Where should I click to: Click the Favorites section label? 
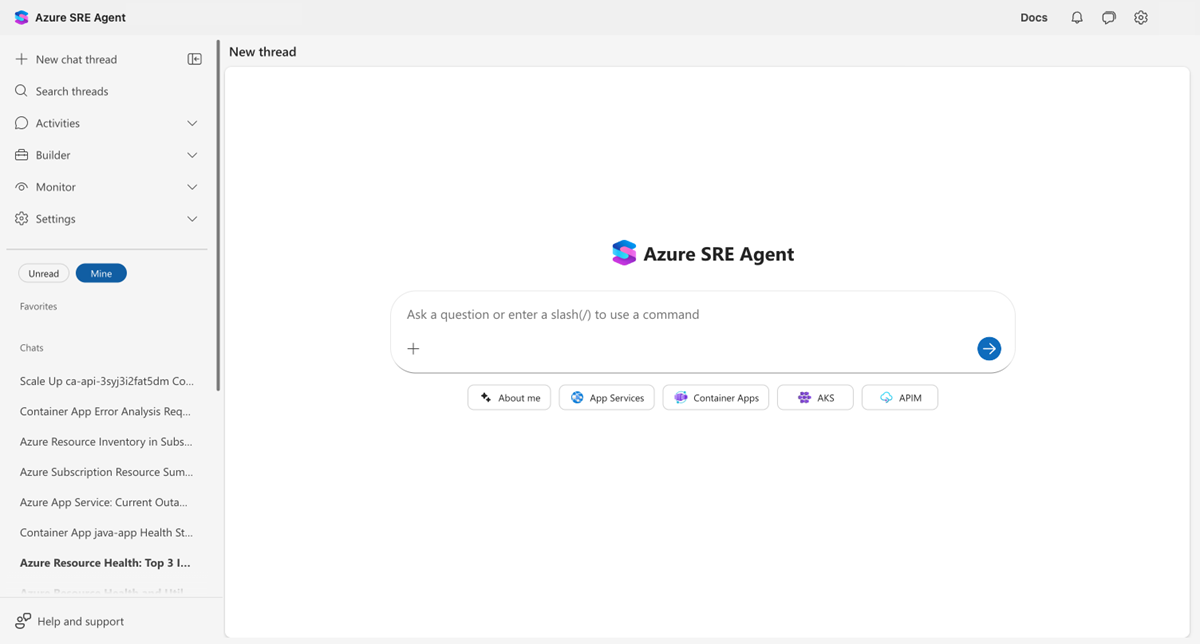[x=38, y=306]
